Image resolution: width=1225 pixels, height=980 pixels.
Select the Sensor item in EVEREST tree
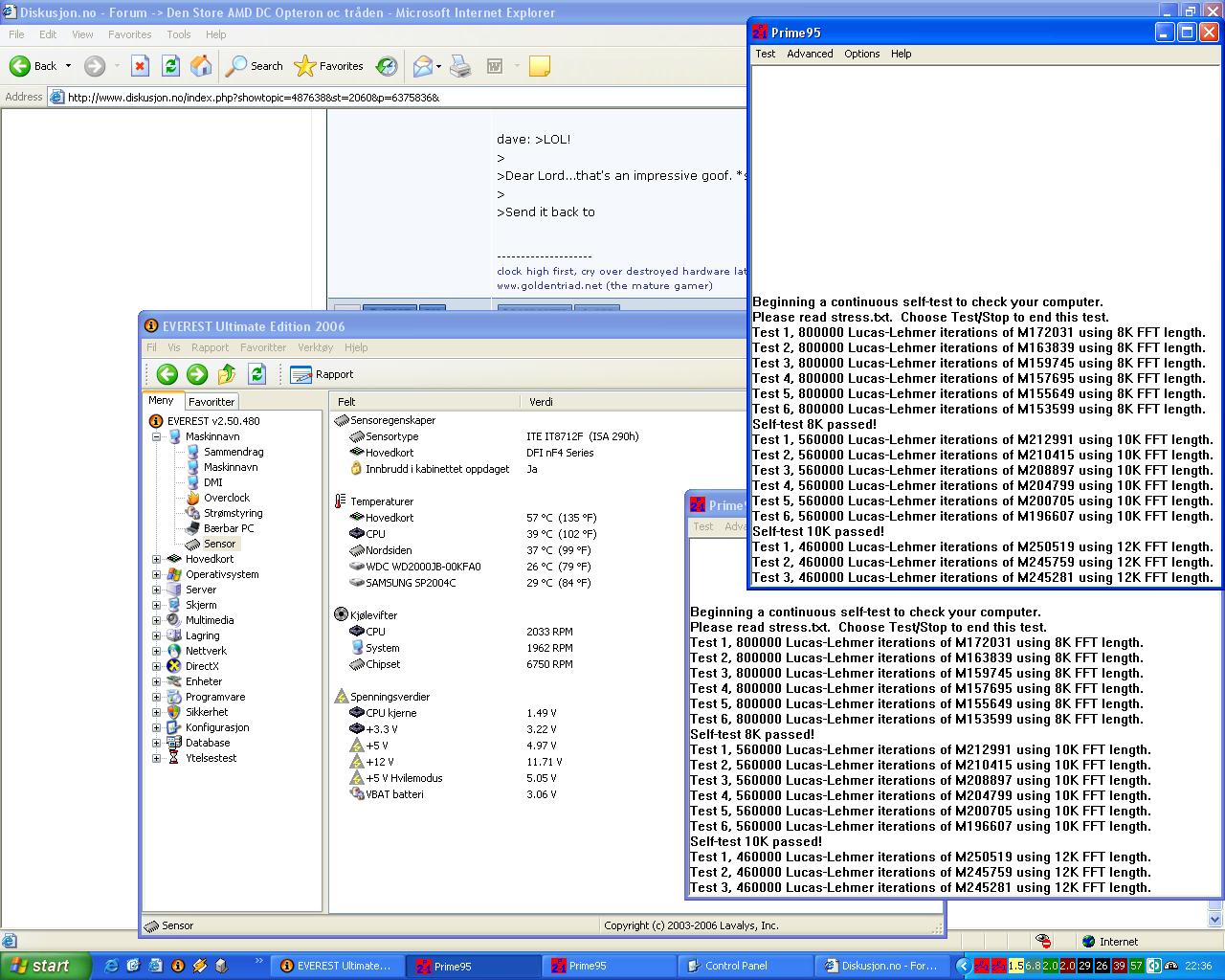[219, 544]
